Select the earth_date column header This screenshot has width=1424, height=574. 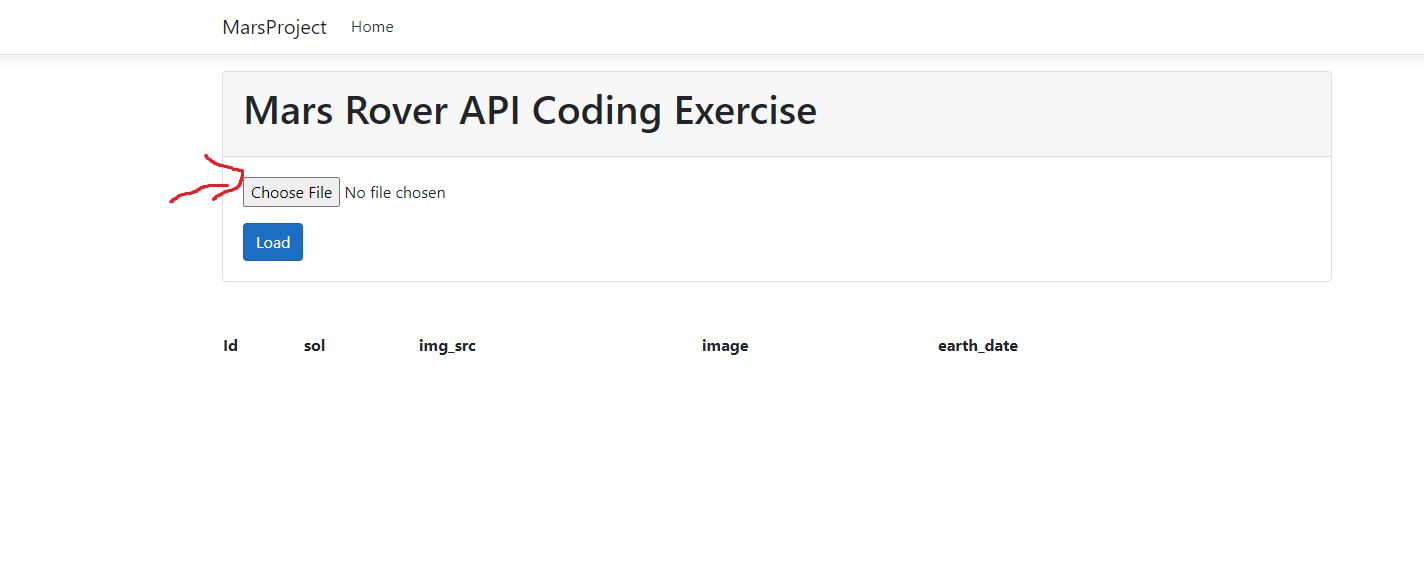pos(978,346)
